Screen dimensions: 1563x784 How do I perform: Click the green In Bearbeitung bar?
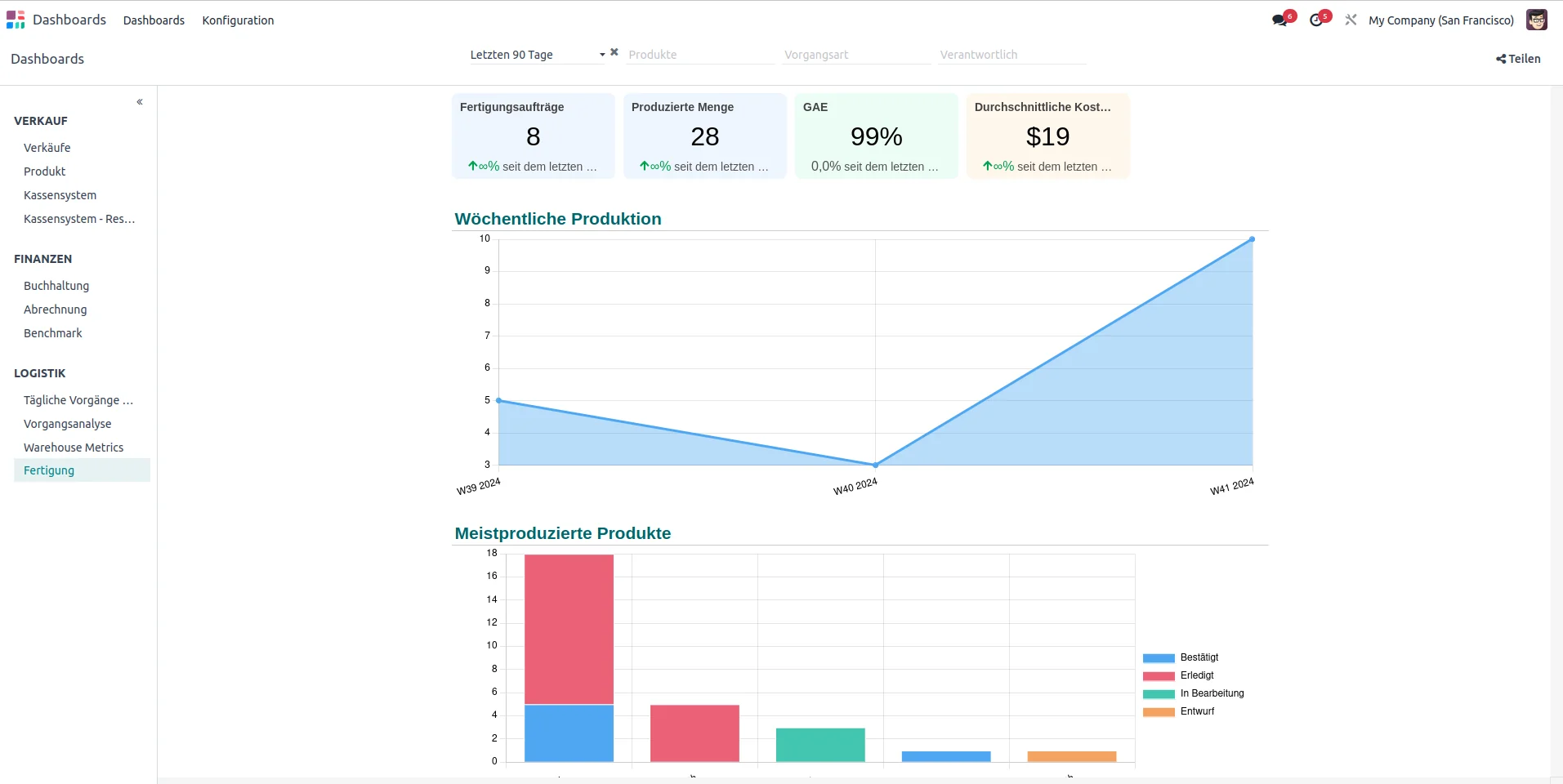pos(820,745)
